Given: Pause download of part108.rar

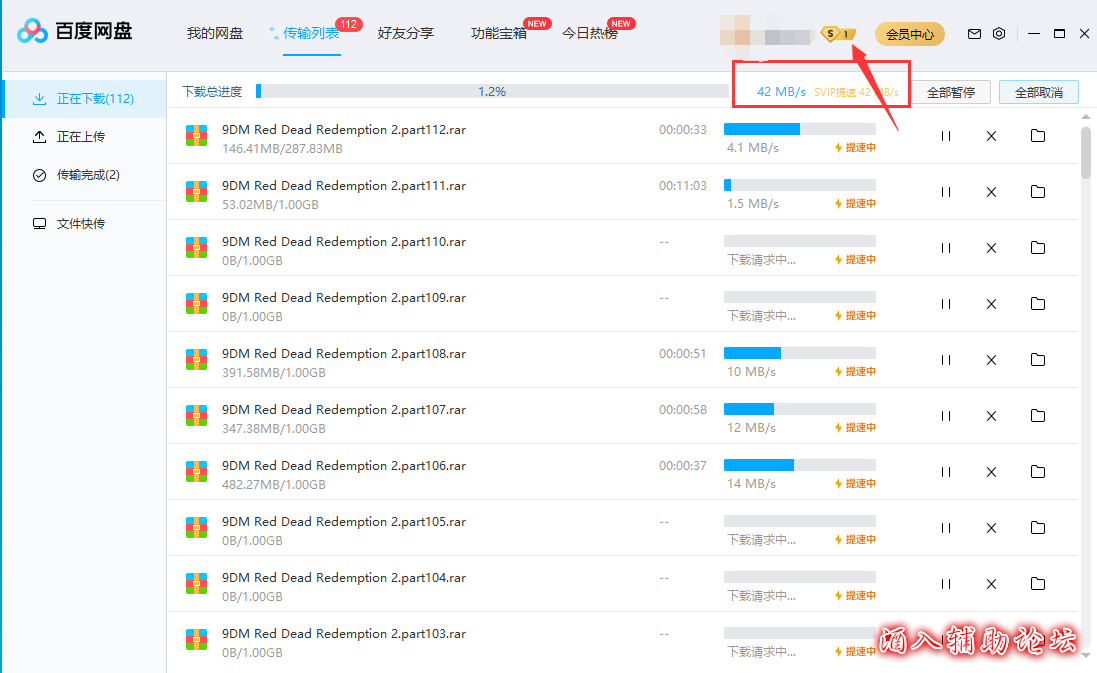Looking at the screenshot, I should pos(945,360).
